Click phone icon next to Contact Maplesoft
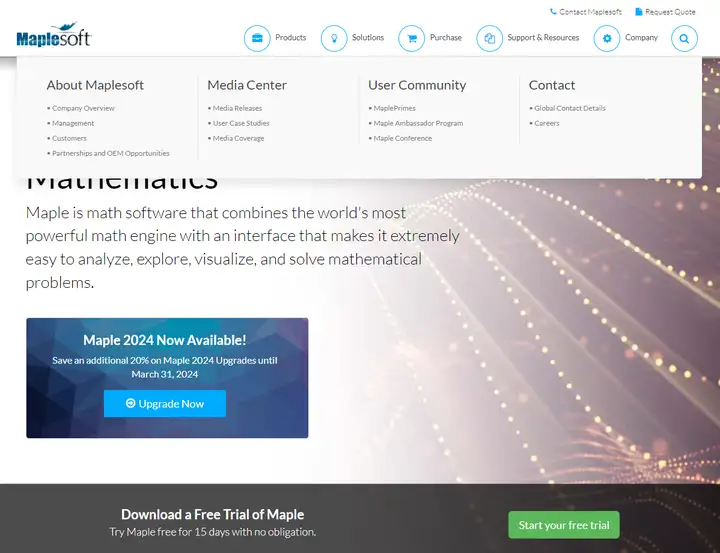The image size is (720, 553). pos(553,11)
